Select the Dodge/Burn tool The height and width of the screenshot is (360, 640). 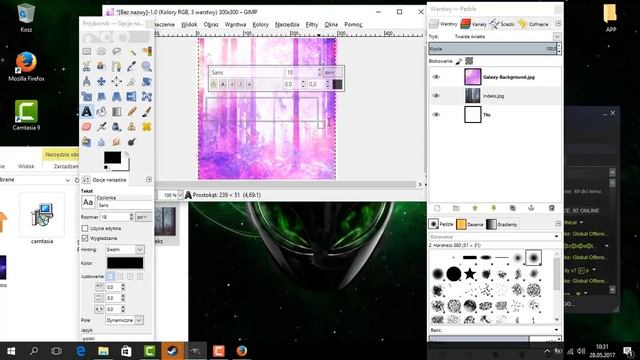(132, 142)
